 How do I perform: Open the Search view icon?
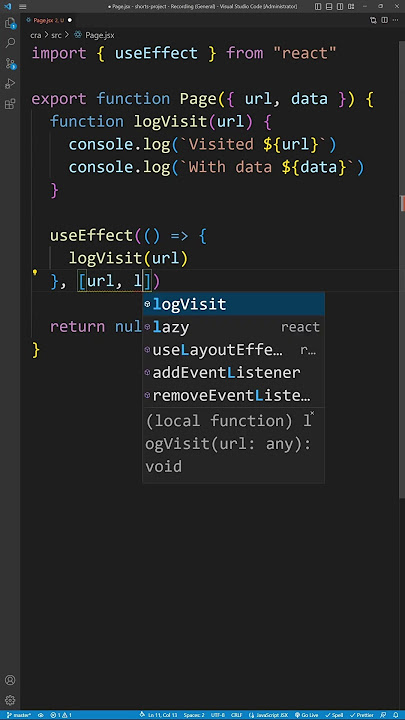[10, 43]
